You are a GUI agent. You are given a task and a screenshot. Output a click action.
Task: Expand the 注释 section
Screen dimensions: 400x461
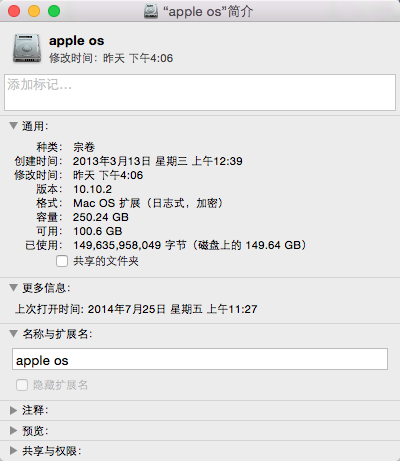tap(13, 410)
